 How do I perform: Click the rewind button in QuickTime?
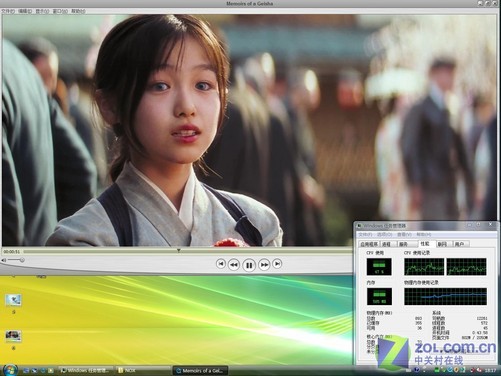point(234,265)
